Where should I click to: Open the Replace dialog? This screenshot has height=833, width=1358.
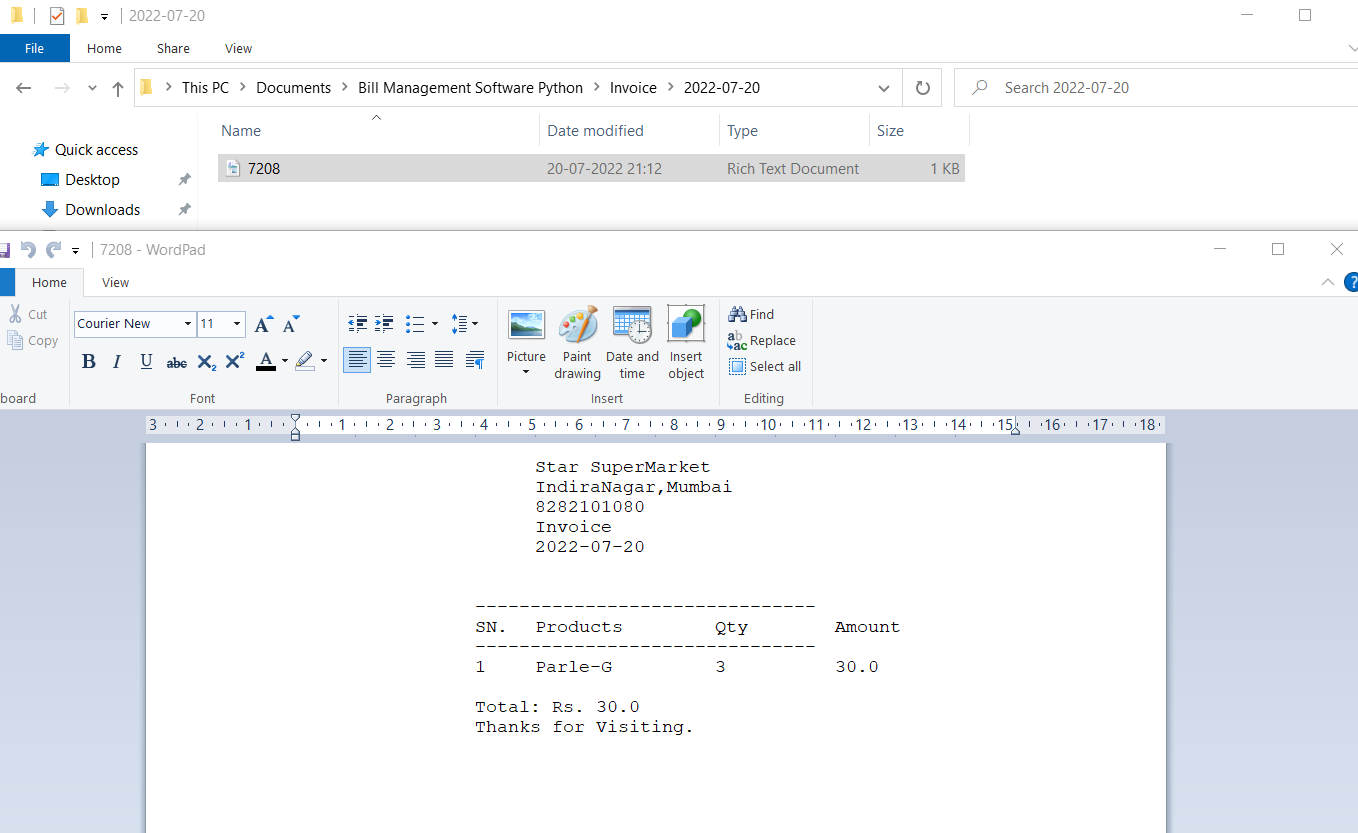click(x=763, y=340)
